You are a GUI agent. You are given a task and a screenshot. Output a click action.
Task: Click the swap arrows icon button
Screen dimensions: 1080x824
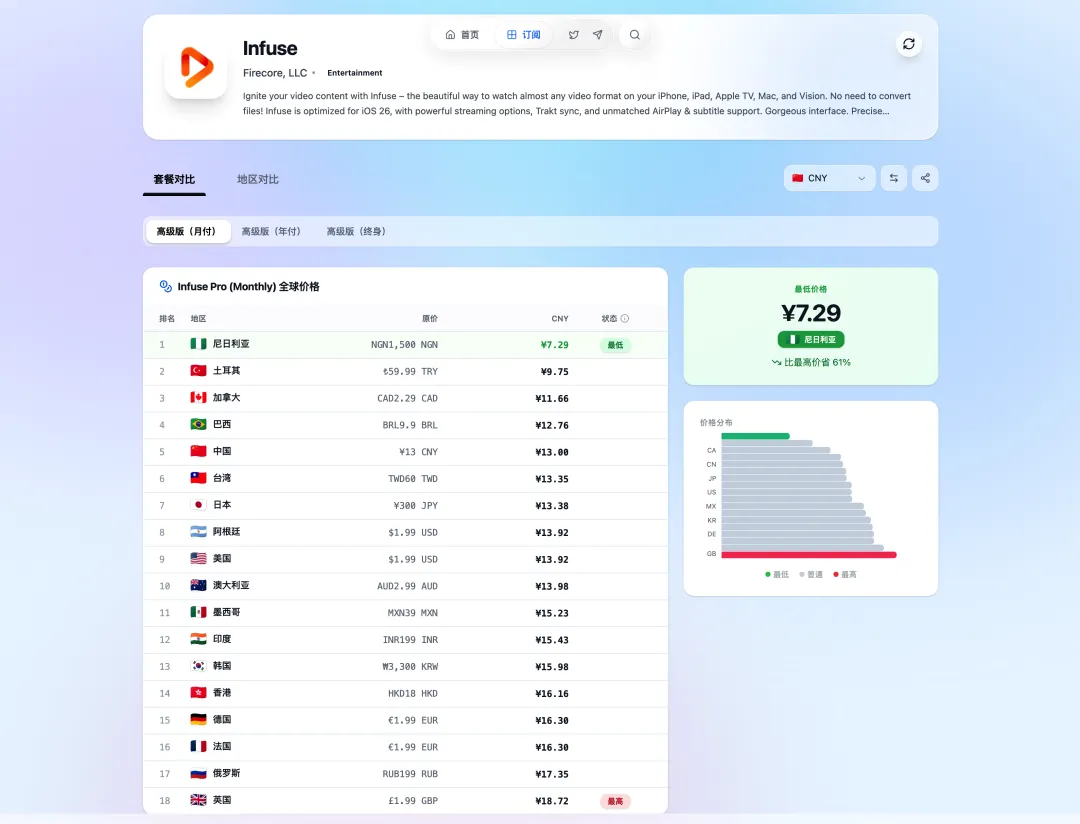(893, 178)
